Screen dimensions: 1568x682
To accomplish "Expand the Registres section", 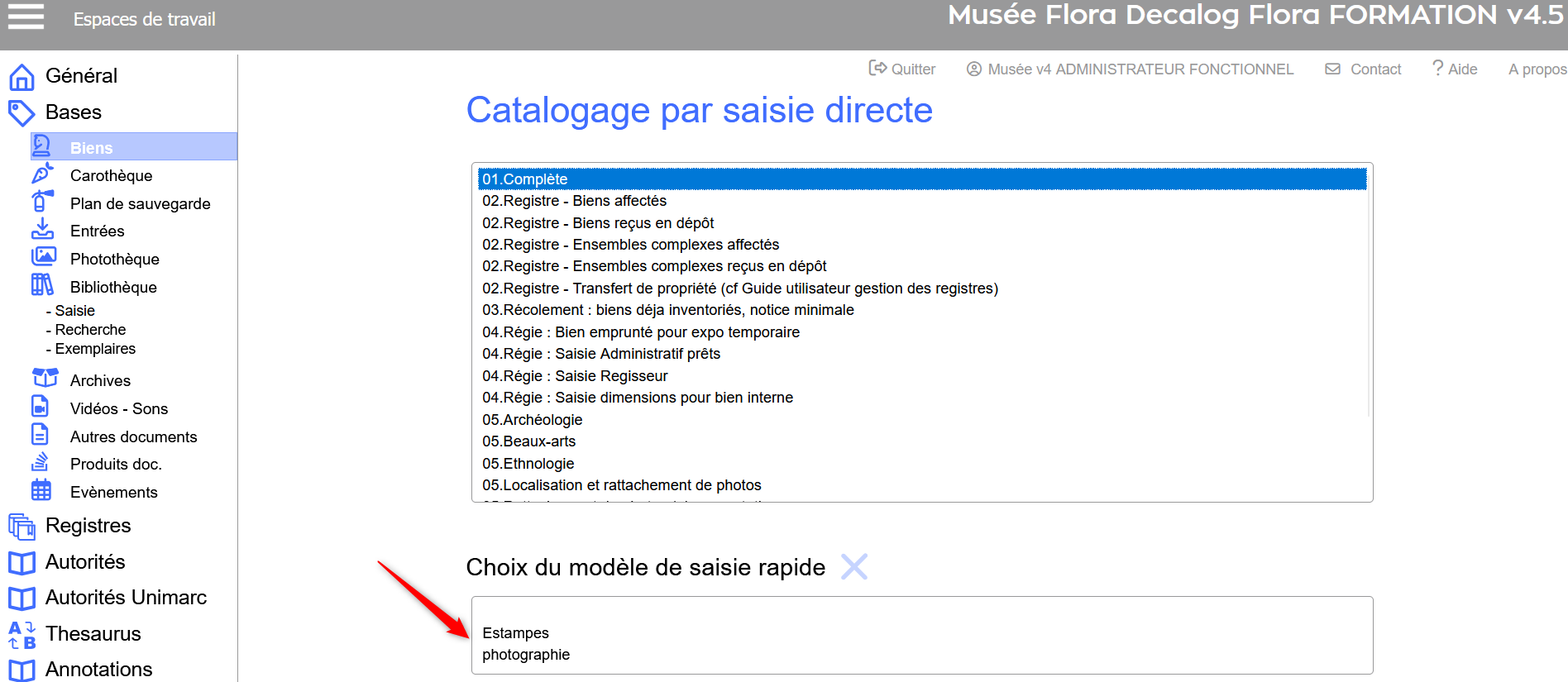I will coord(88,526).
